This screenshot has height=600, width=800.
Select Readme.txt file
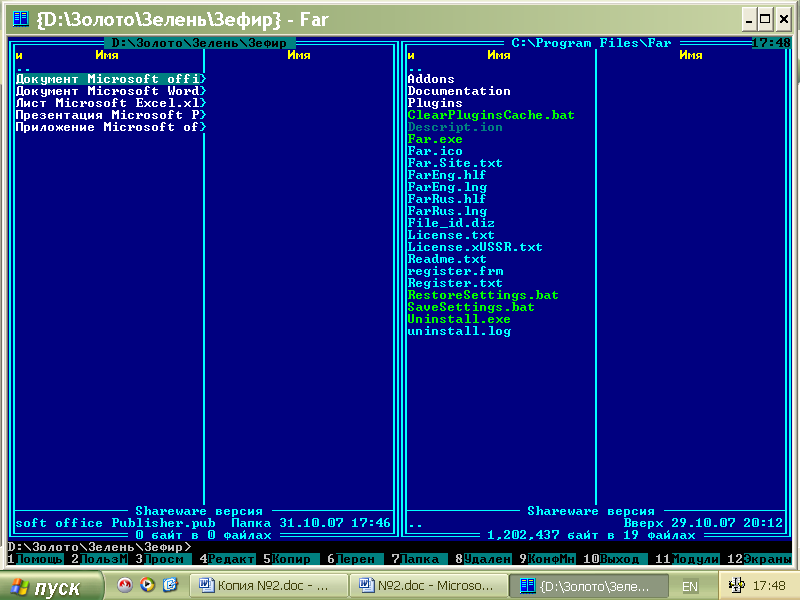click(x=447, y=259)
